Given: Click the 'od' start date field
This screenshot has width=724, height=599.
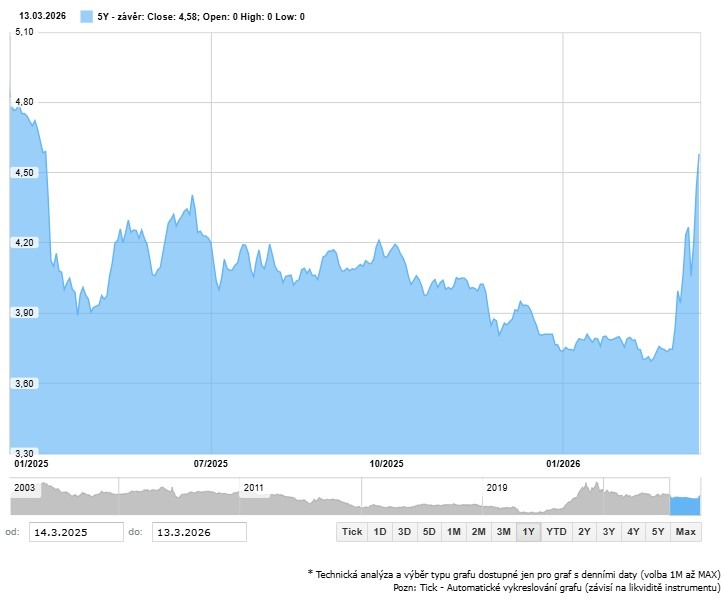Looking at the screenshot, I should pyautogui.click(x=76, y=532).
